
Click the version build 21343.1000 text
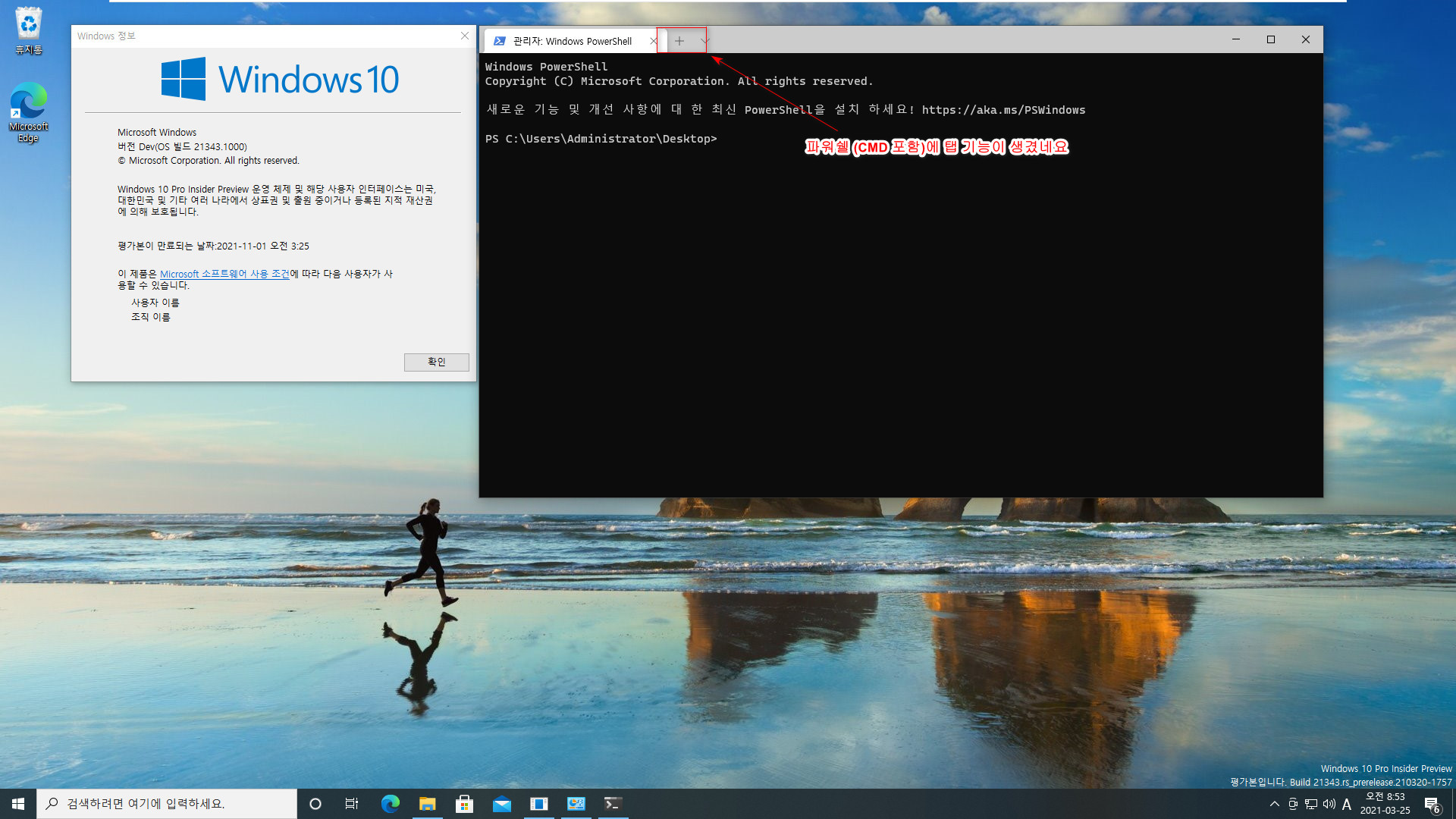coord(182,146)
